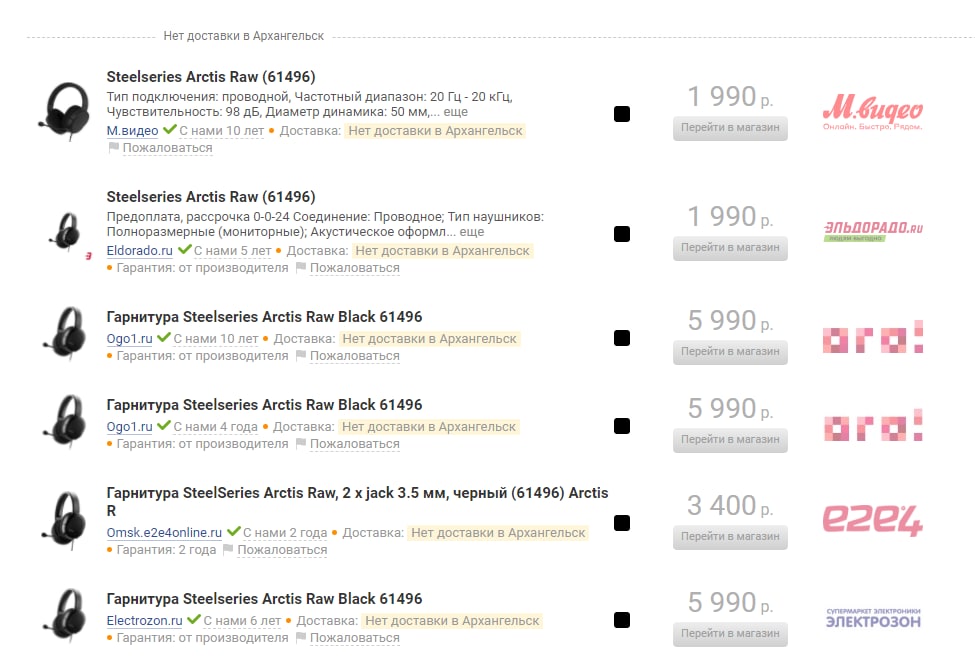Open headset thumbnail in the M.видео row

click(65, 111)
